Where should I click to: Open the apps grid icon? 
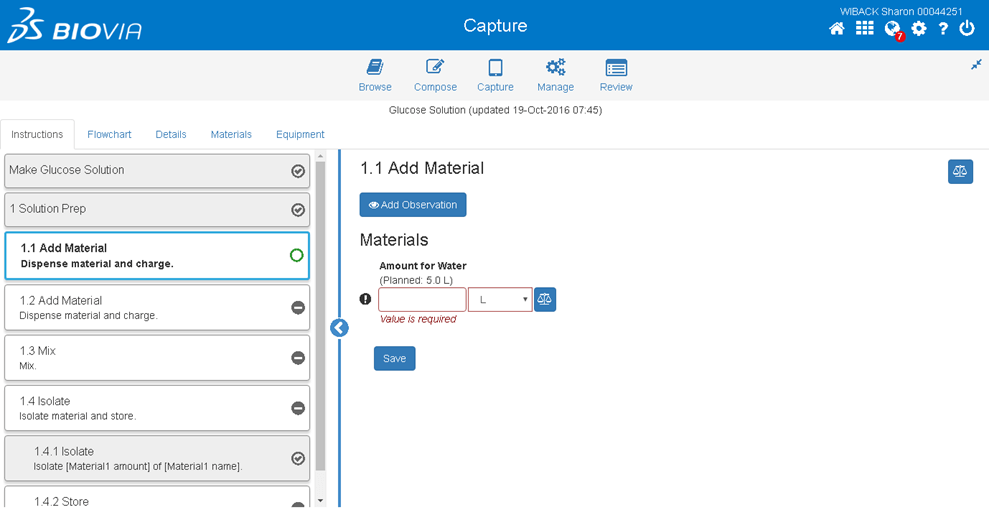tap(865, 29)
